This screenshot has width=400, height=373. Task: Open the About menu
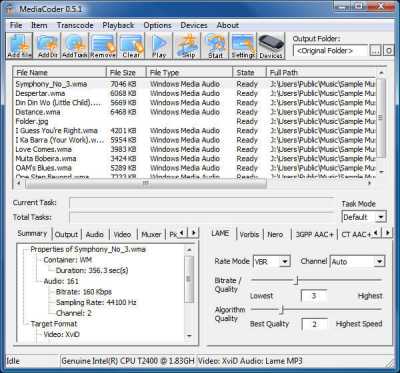pos(228,25)
